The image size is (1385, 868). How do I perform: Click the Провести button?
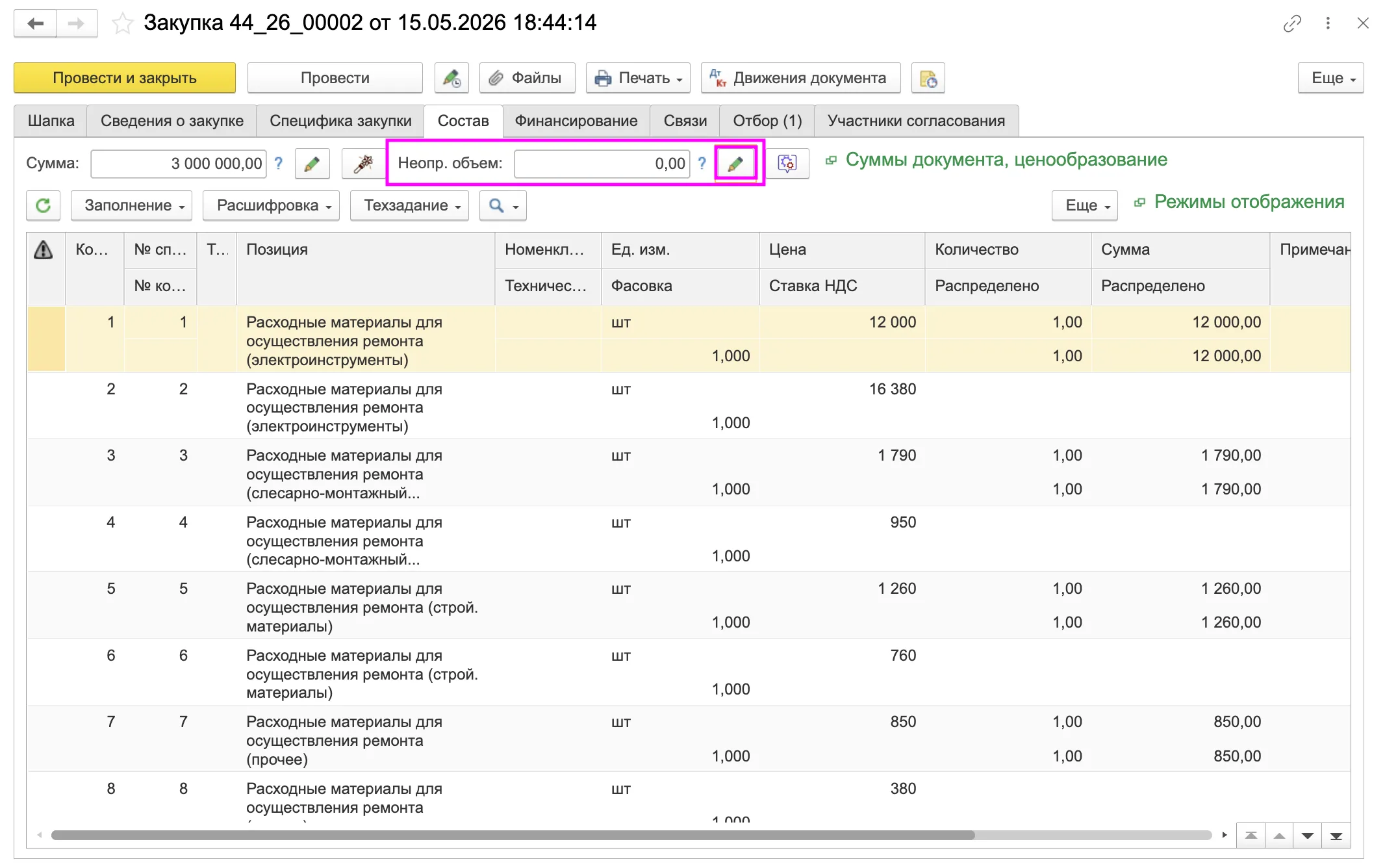click(335, 78)
